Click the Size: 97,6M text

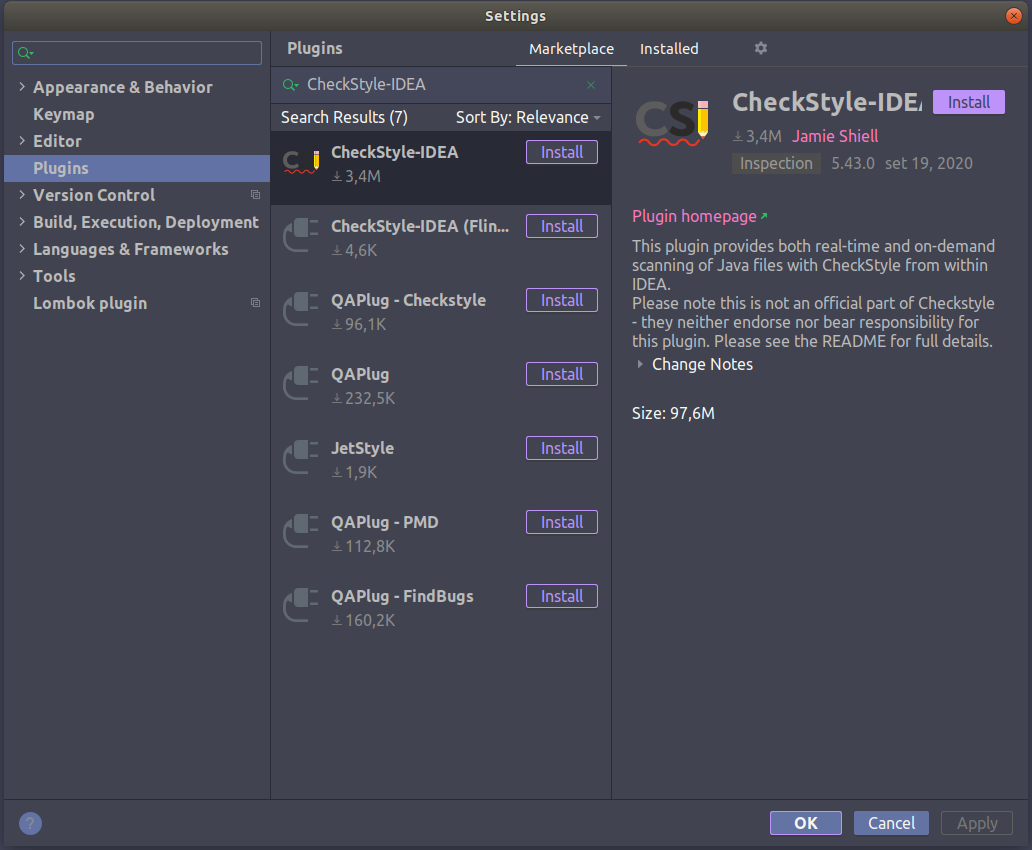tap(673, 413)
